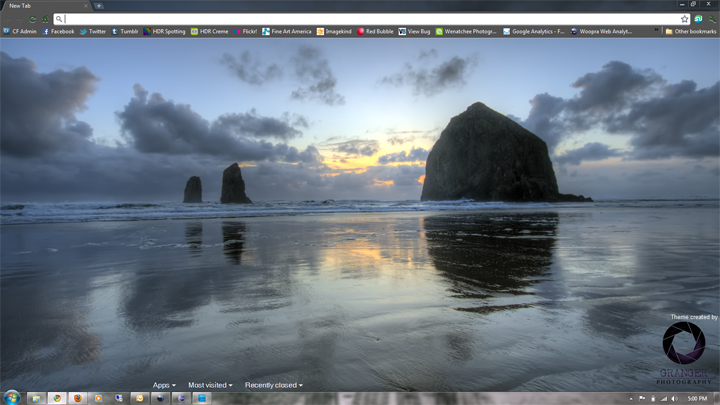Click the new tab button beside the tab
Image resolution: width=720 pixels, height=405 pixels.
[99, 6]
